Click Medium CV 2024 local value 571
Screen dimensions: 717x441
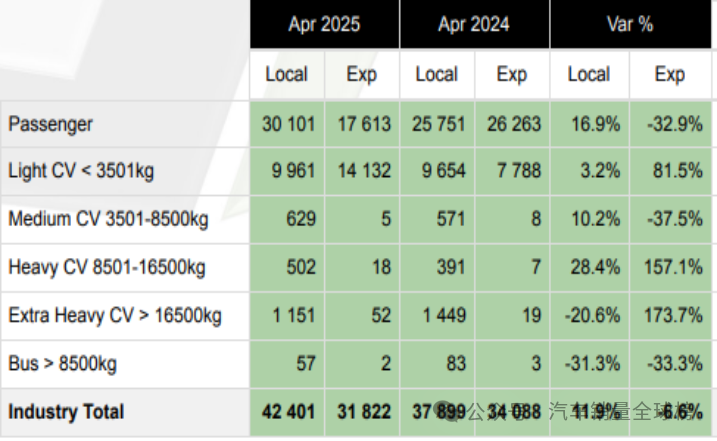pyautogui.click(x=451, y=219)
